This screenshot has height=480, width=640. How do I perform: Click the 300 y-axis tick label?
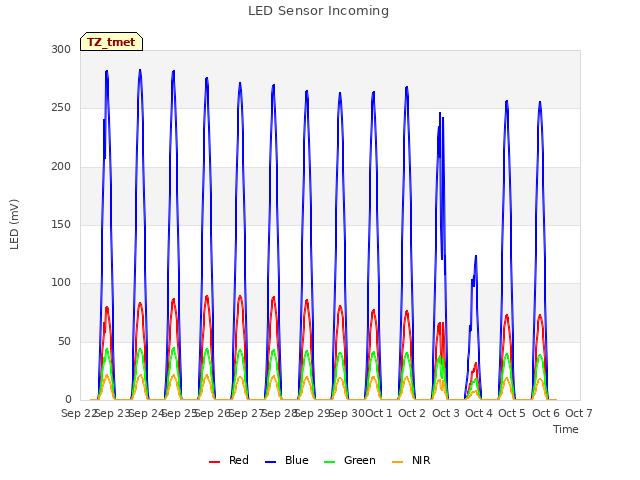tap(61, 49)
